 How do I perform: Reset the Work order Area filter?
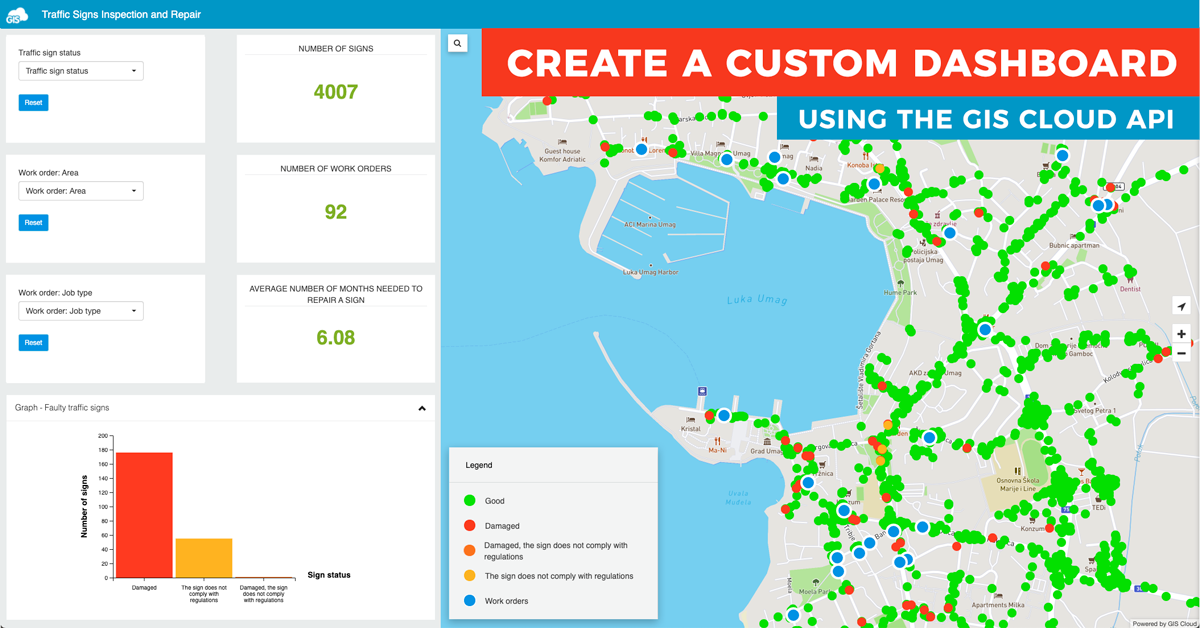pyautogui.click(x=33, y=223)
